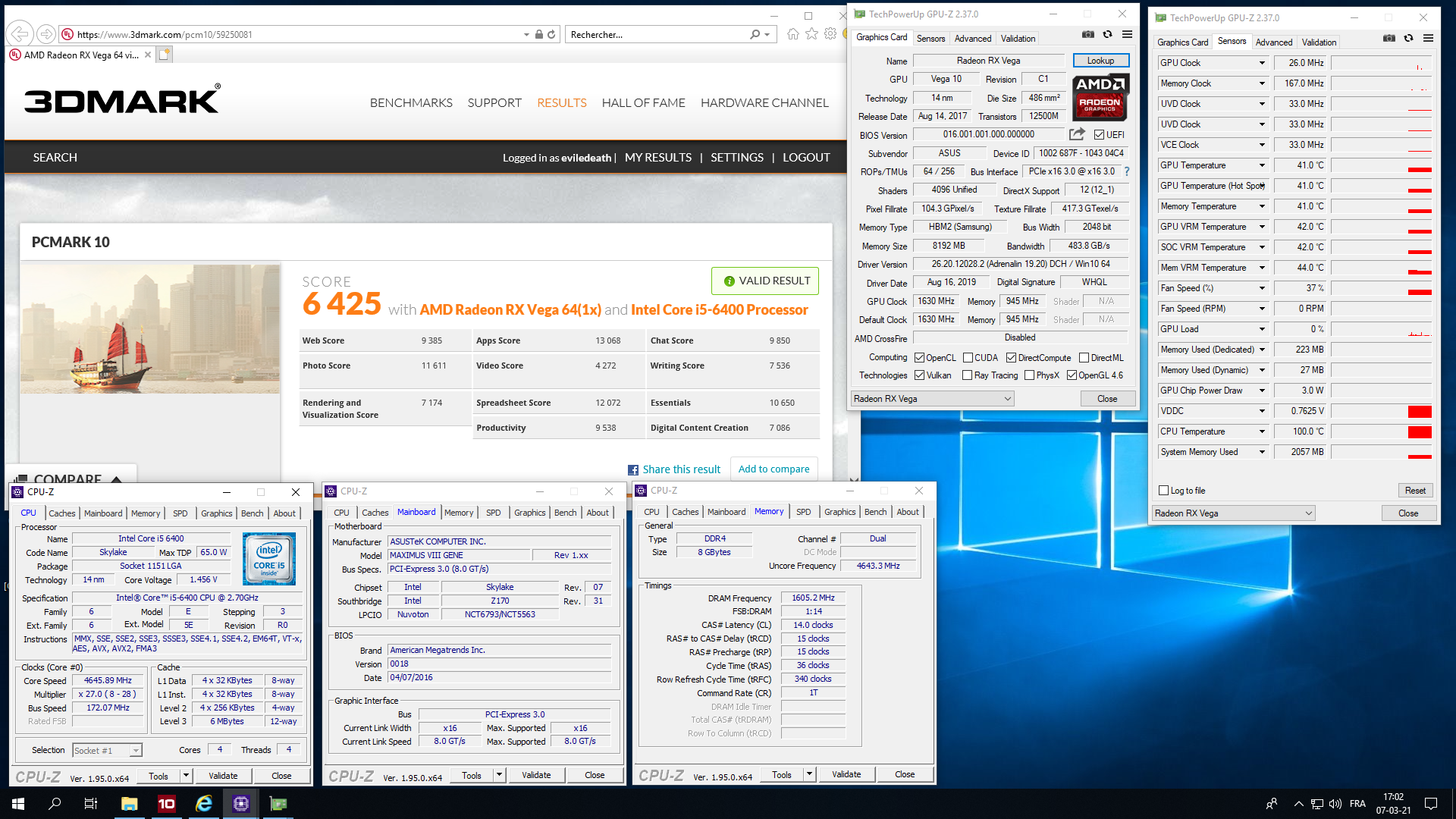Viewport: 1456px width, 819px height.
Task: Click the search magnifier in Rechercher box
Action: [x=755, y=34]
